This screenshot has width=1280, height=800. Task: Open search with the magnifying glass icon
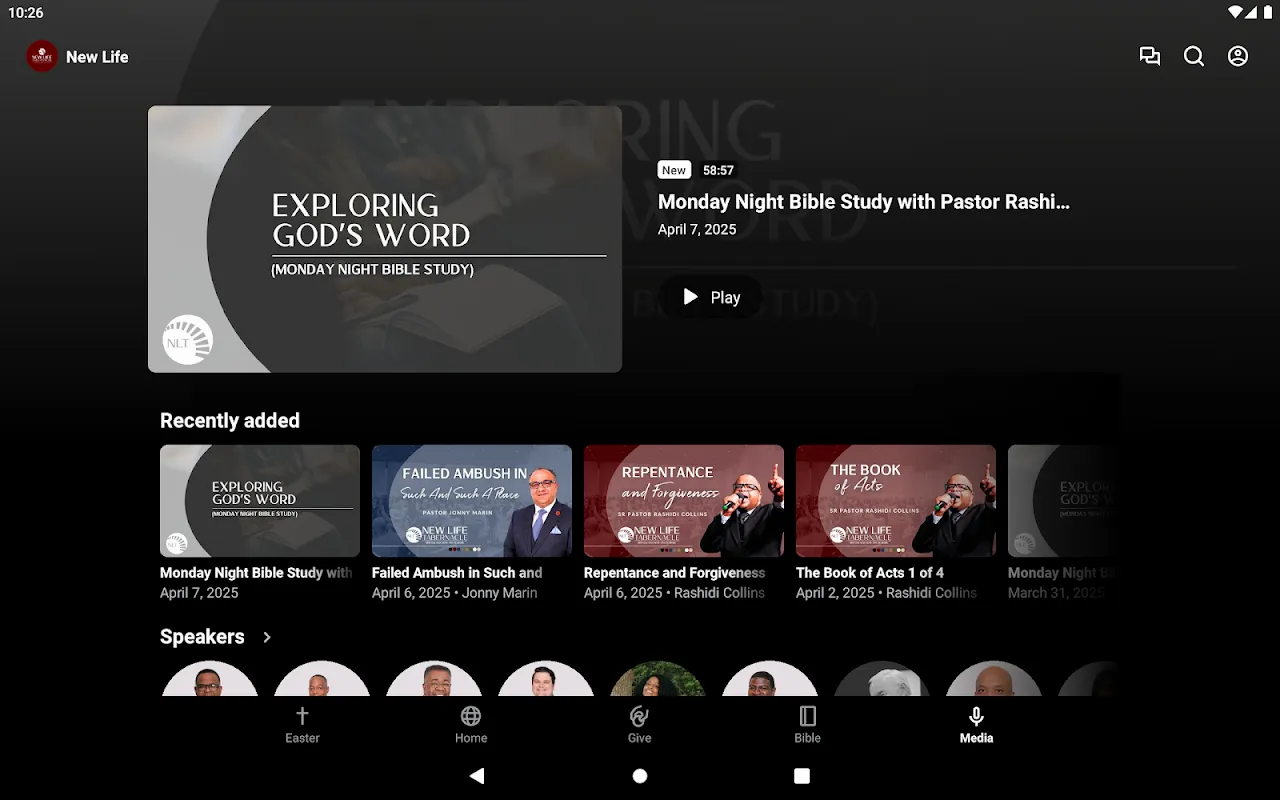point(1194,56)
